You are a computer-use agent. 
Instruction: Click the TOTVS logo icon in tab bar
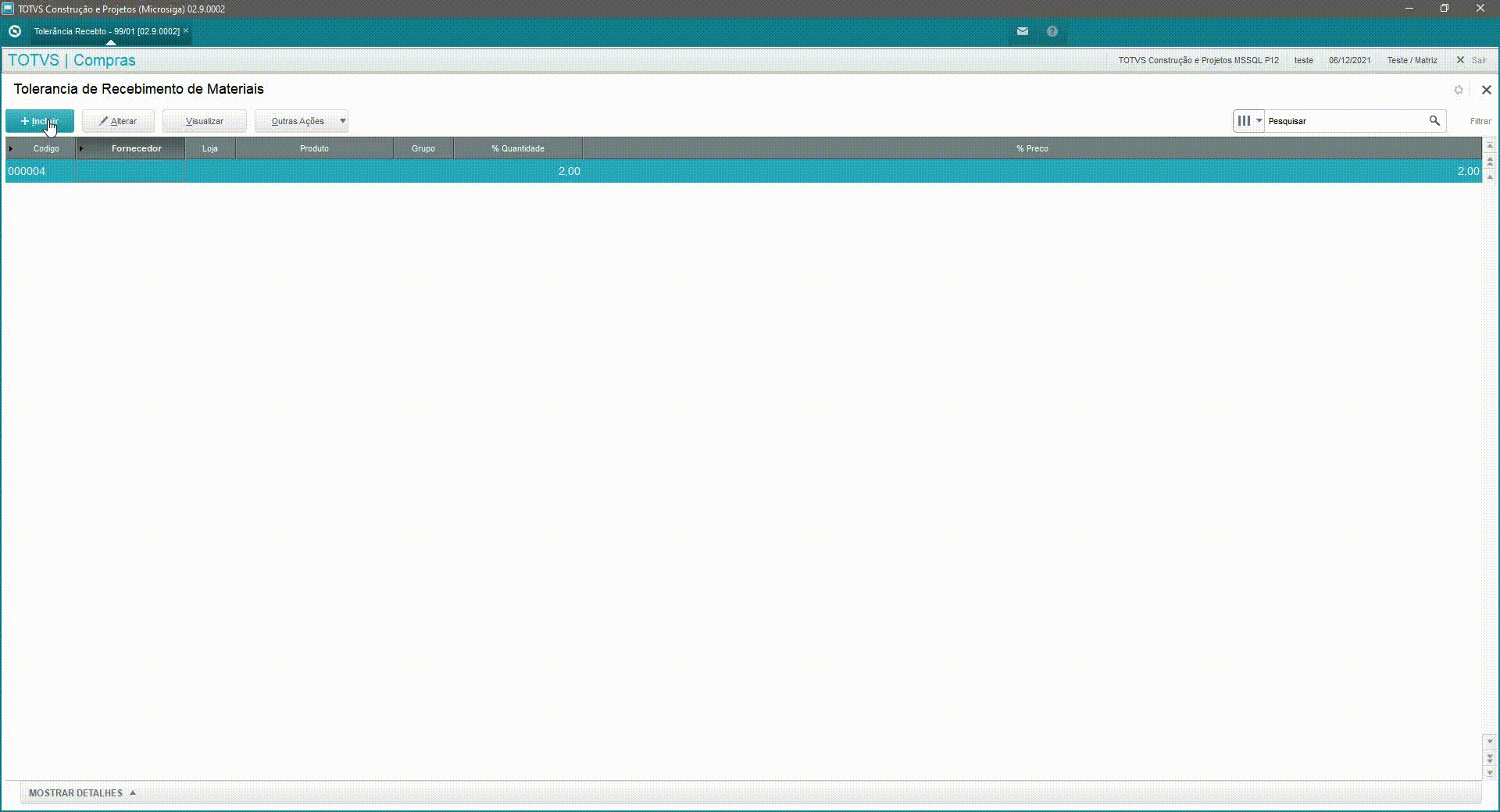click(x=15, y=31)
